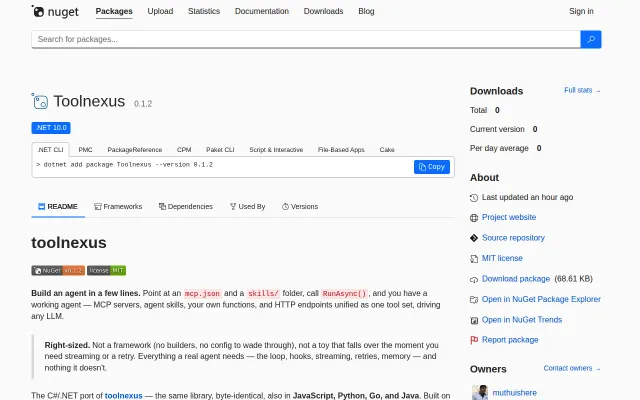Click the history clock icon beside Last updated
This screenshot has height=400, width=640.
click(474, 198)
